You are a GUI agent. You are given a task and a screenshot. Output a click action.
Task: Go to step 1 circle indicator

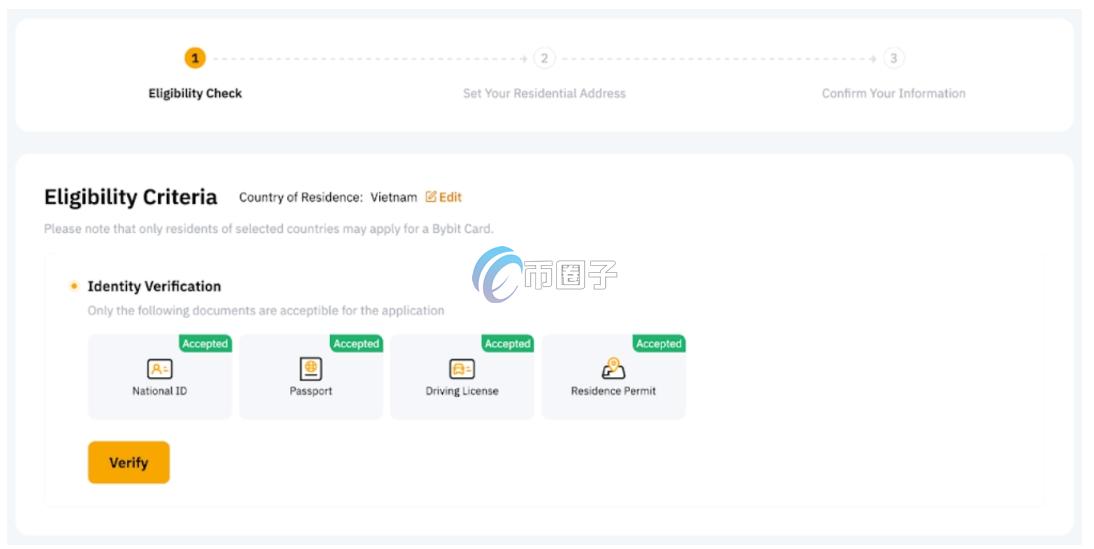tap(195, 58)
